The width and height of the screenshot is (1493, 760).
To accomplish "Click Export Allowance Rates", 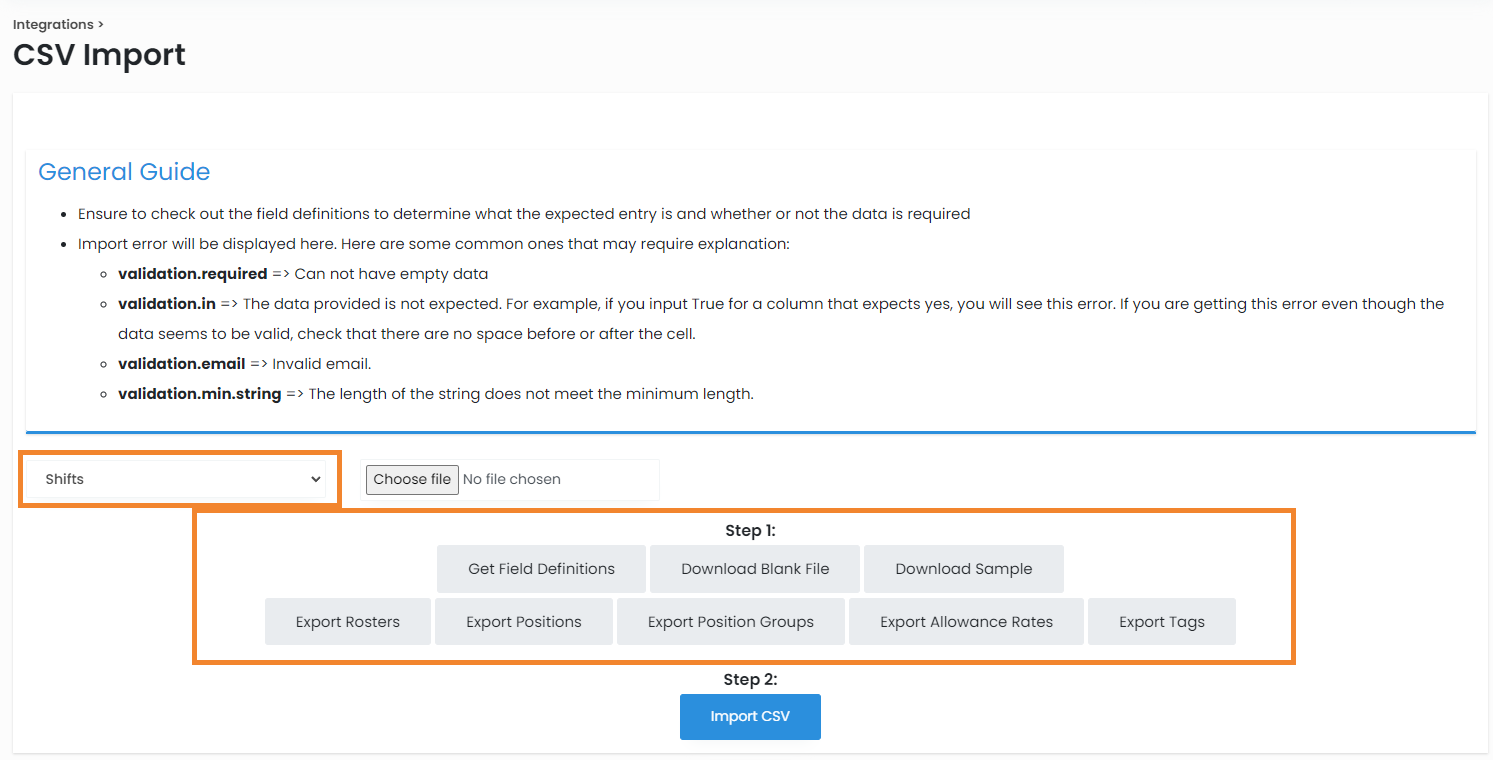I will coord(966,622).
